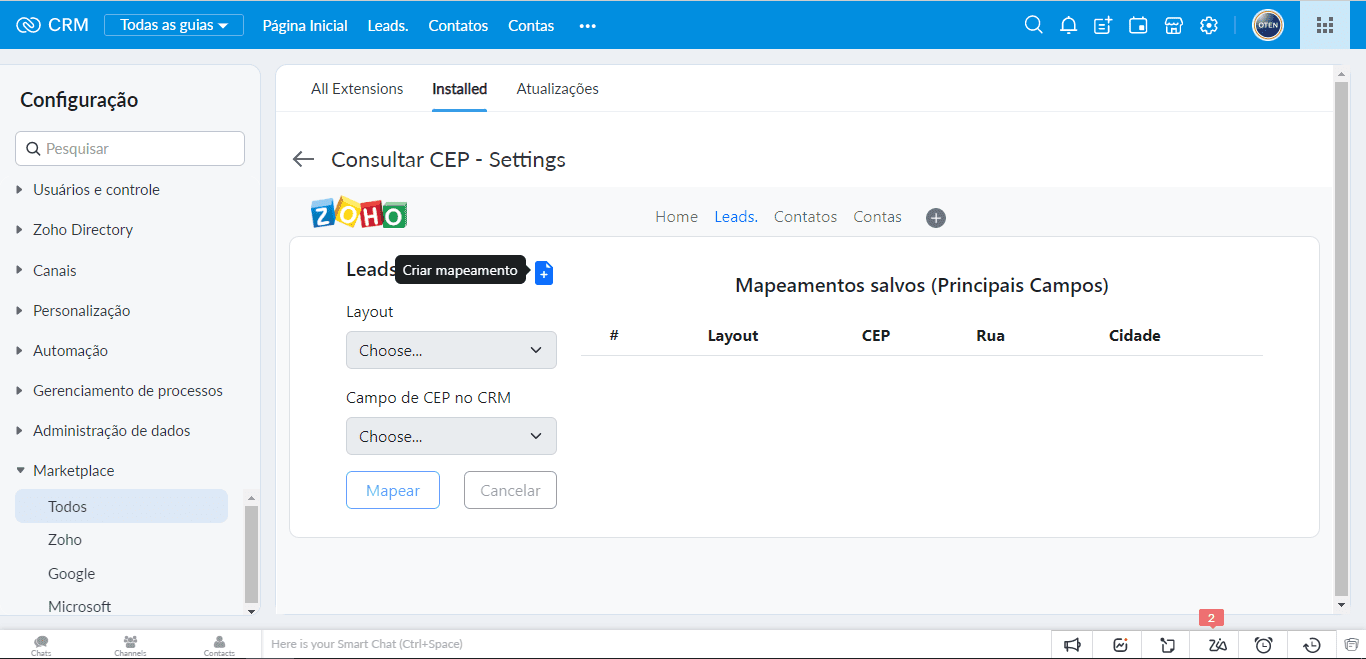
Task: Open the Layout dropdown
Action: (451, 350)
